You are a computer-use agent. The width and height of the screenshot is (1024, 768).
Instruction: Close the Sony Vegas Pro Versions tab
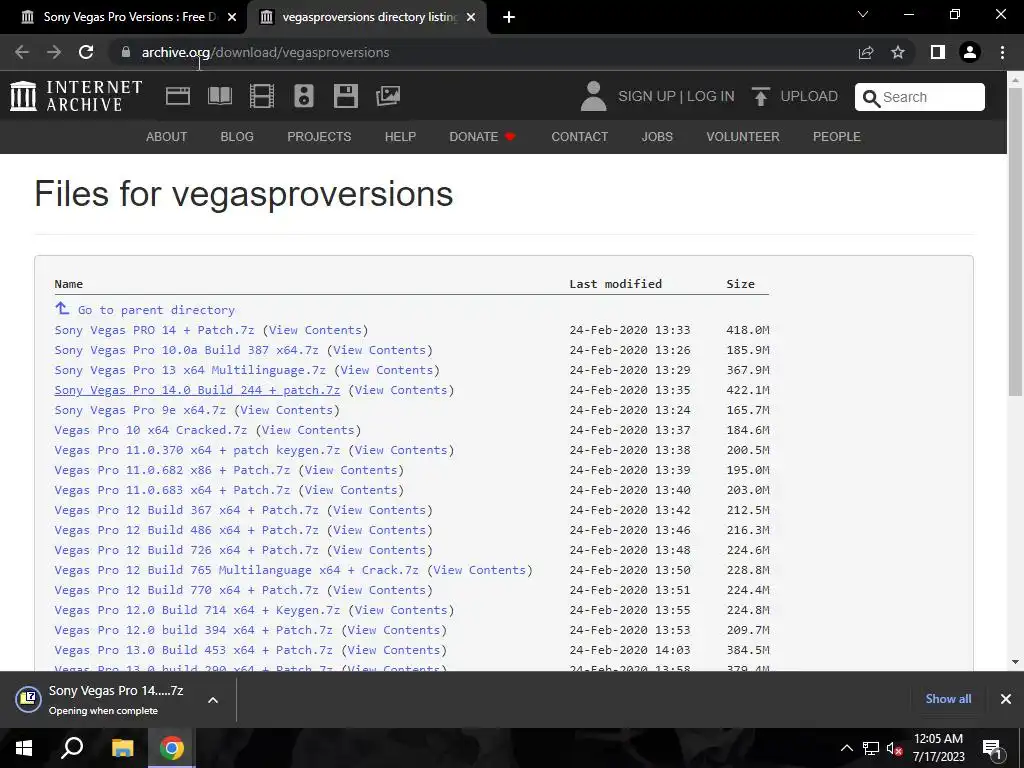click(232, 17)
